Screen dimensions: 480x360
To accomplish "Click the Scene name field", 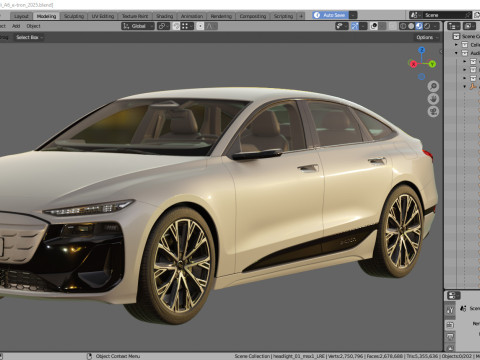I will tap(443, 15).
